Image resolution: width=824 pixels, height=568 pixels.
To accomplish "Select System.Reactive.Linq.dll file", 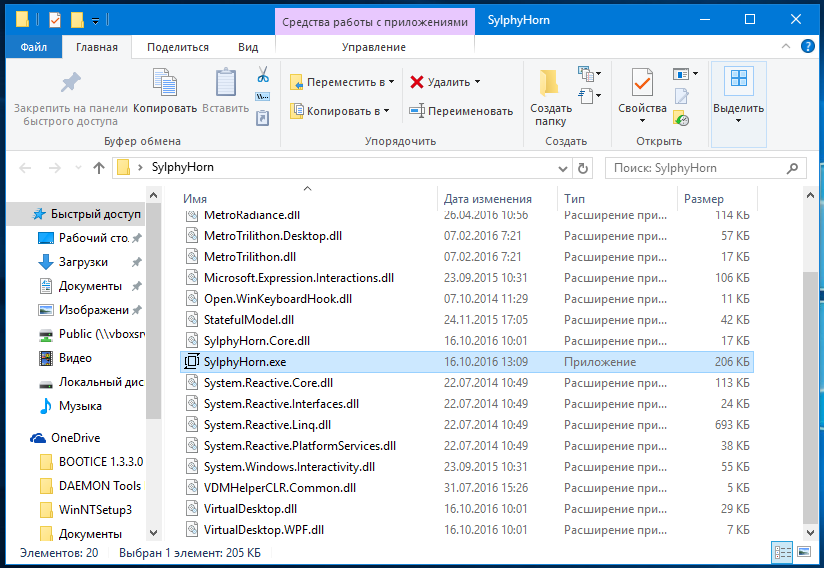I will tap(467, 425).
